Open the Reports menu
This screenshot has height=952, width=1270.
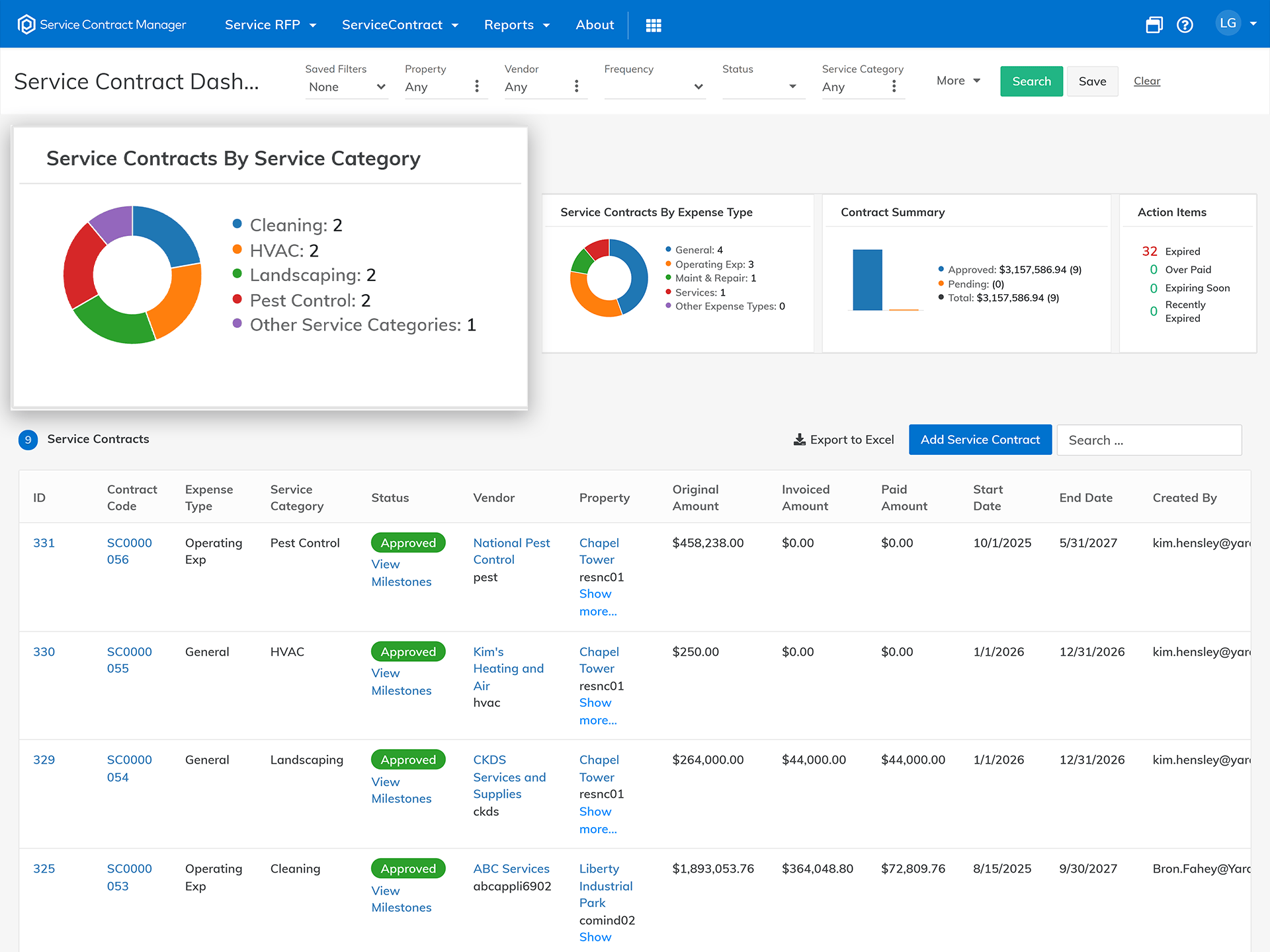[x=517, y=25]
